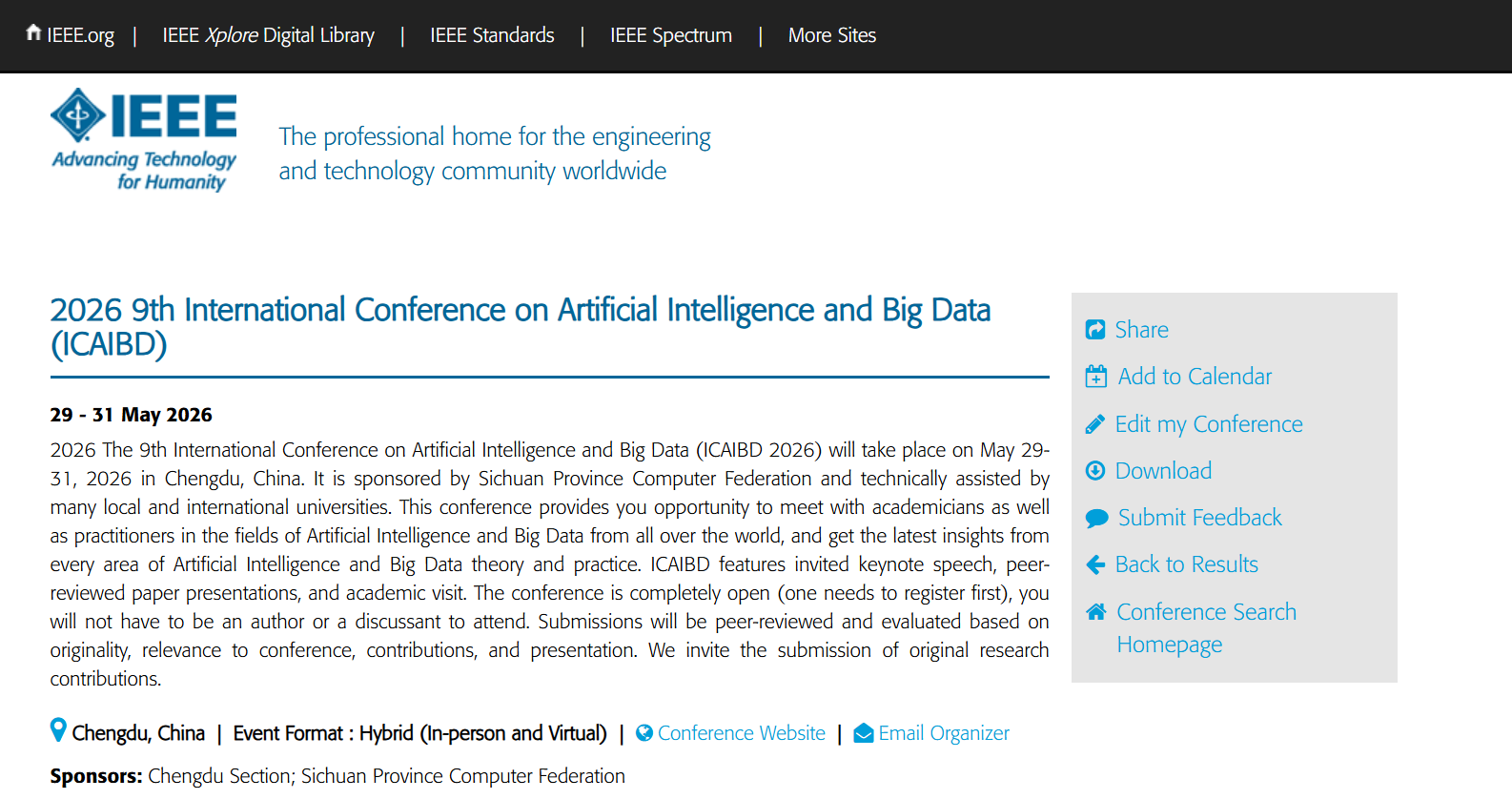This screenshot has width=1512, height=799.
Task: Expand the More Sites menu
Action: pos(832,35)
